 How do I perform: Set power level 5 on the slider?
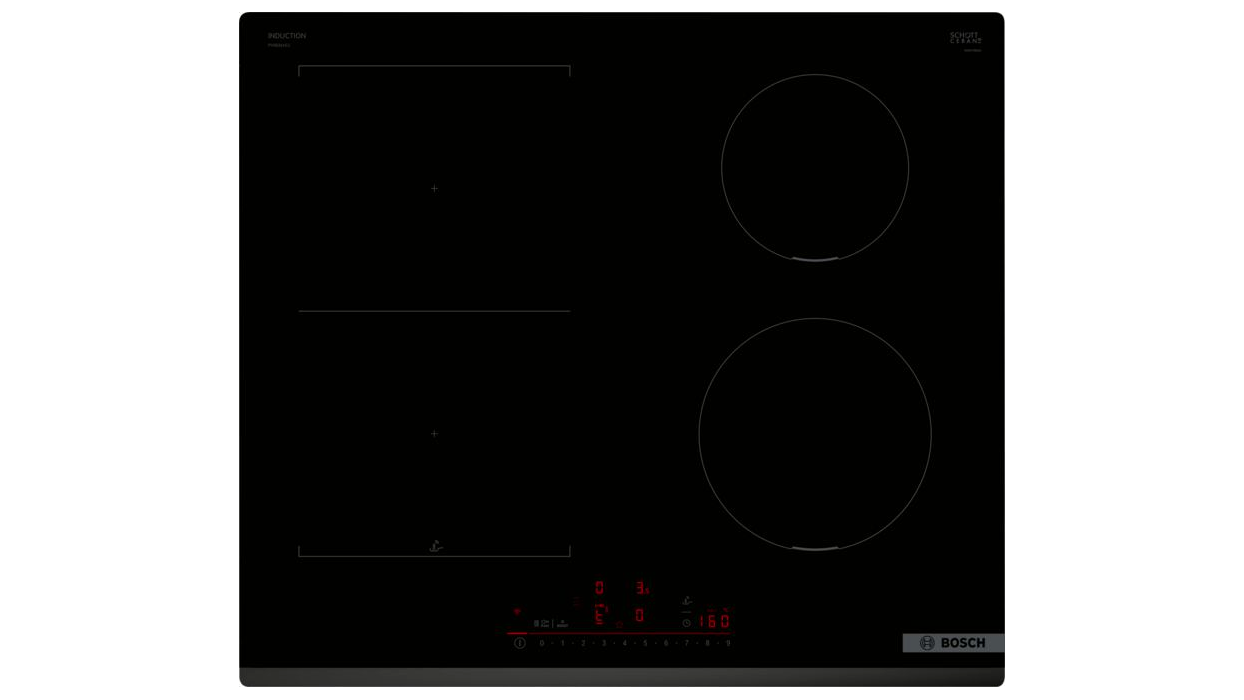[x=645, y=643]
